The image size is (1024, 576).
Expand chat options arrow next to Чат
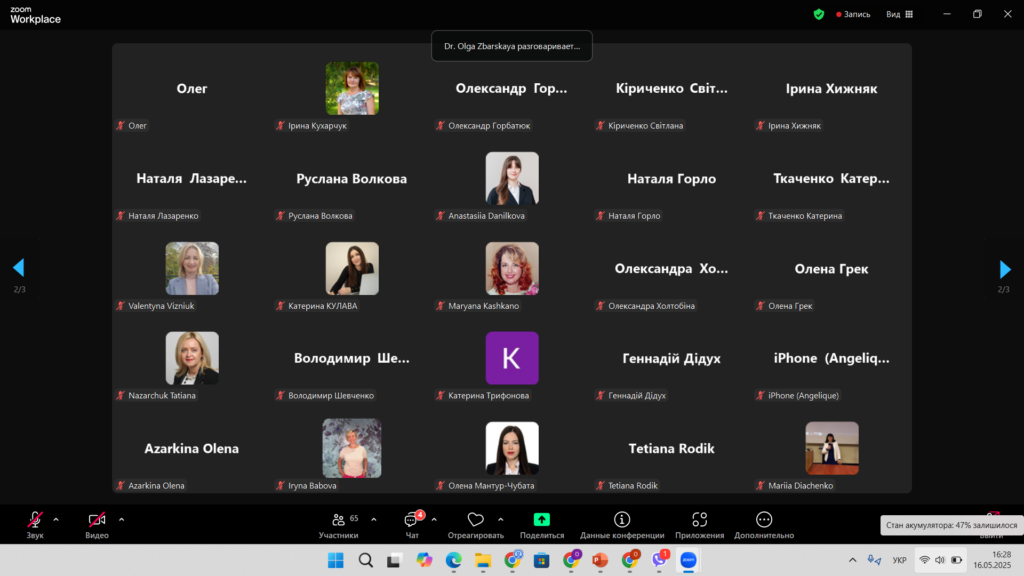click(434, 520)
